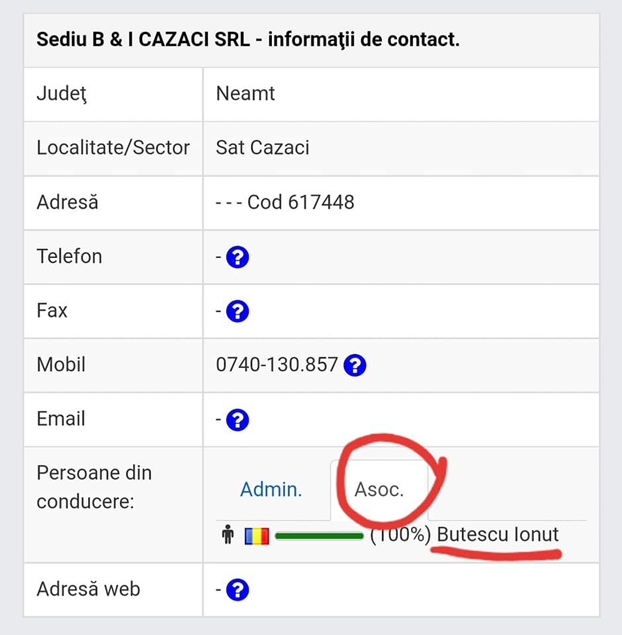Click the help icon next to Telefon
Screen dimensions: 622x635
pyautogui.click(x=237, y=257)
